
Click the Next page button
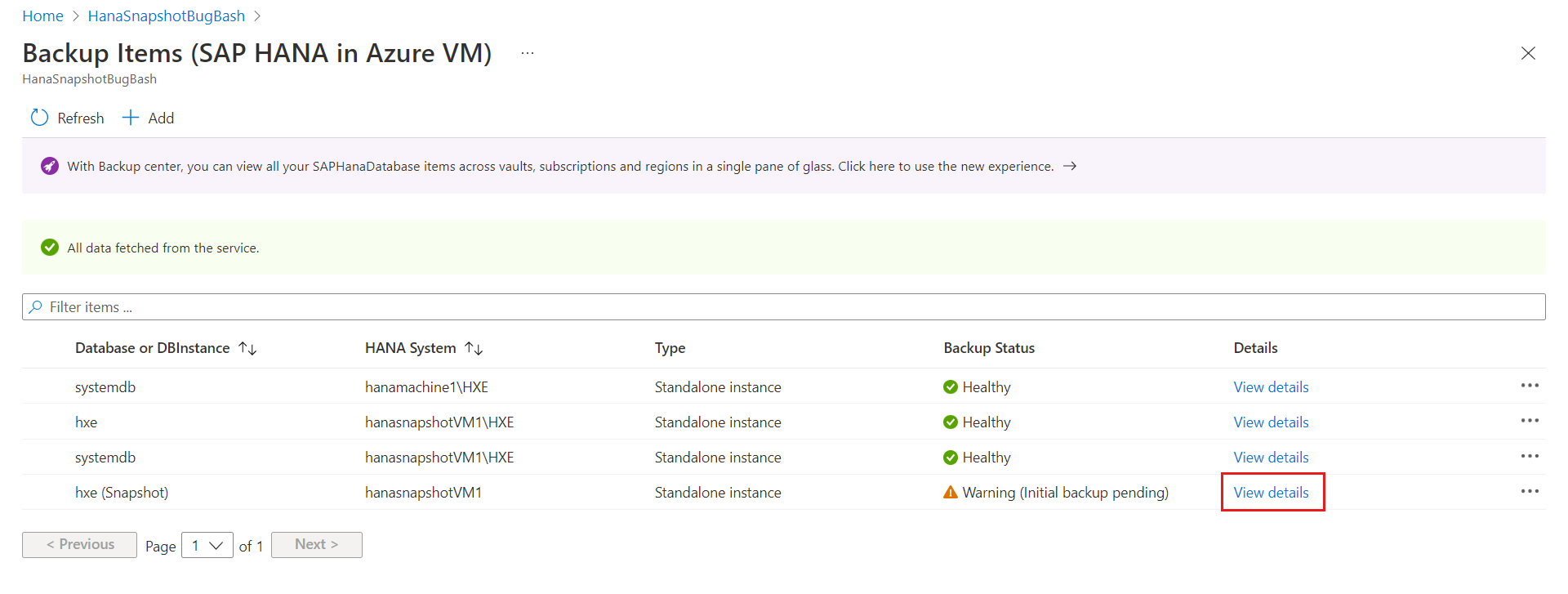click(317, 545)
